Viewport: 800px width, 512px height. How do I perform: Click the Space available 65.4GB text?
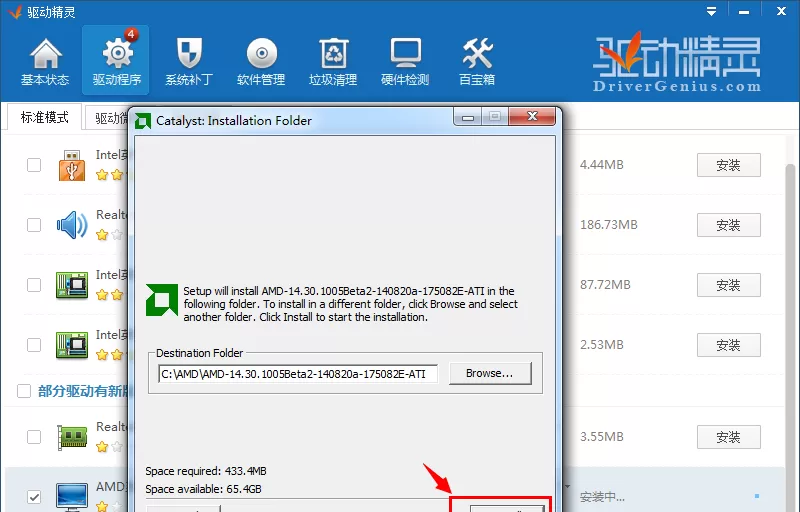204,489
